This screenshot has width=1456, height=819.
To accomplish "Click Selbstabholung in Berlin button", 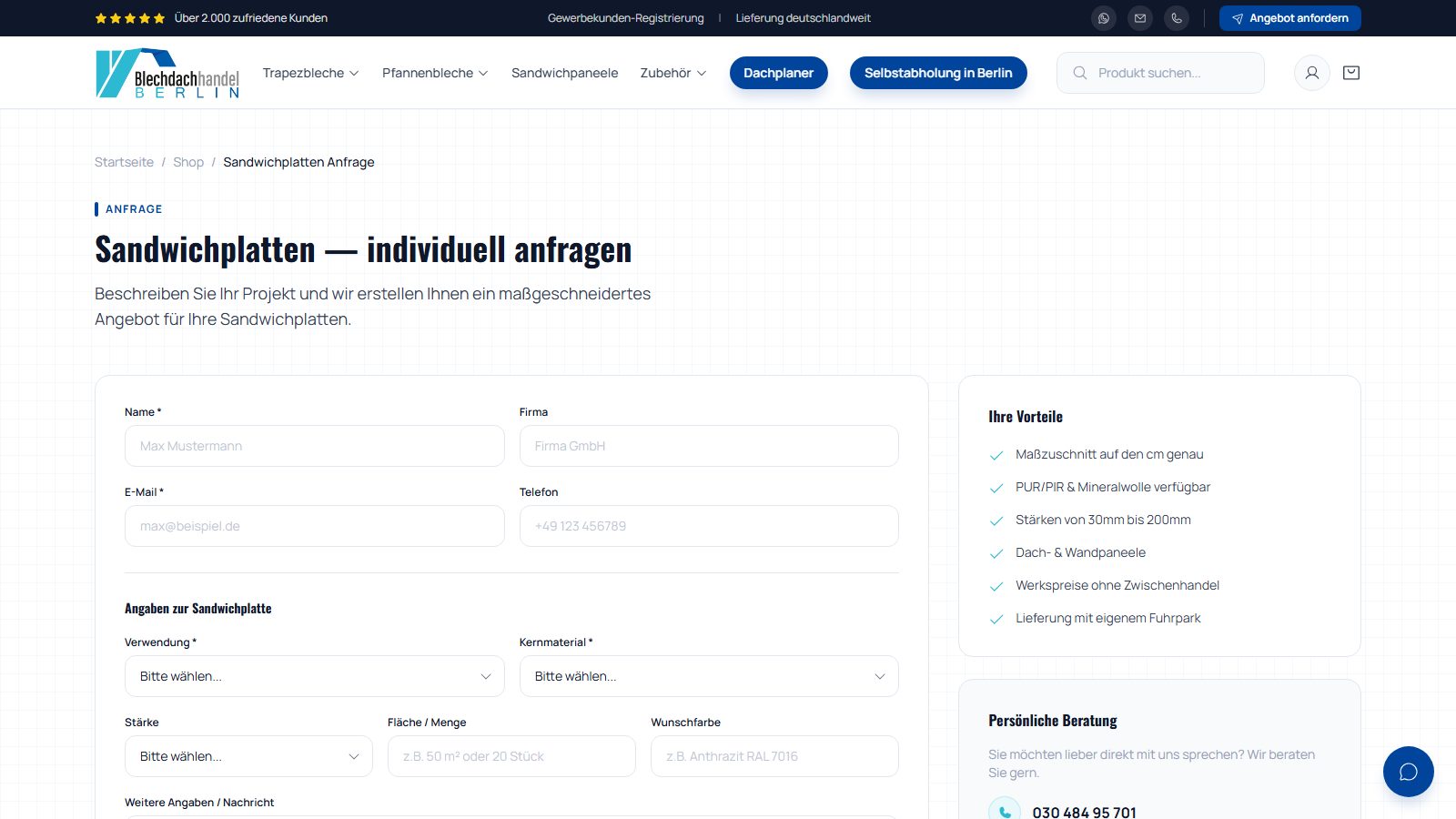I will pyautogui.click(x=938, y=73).
